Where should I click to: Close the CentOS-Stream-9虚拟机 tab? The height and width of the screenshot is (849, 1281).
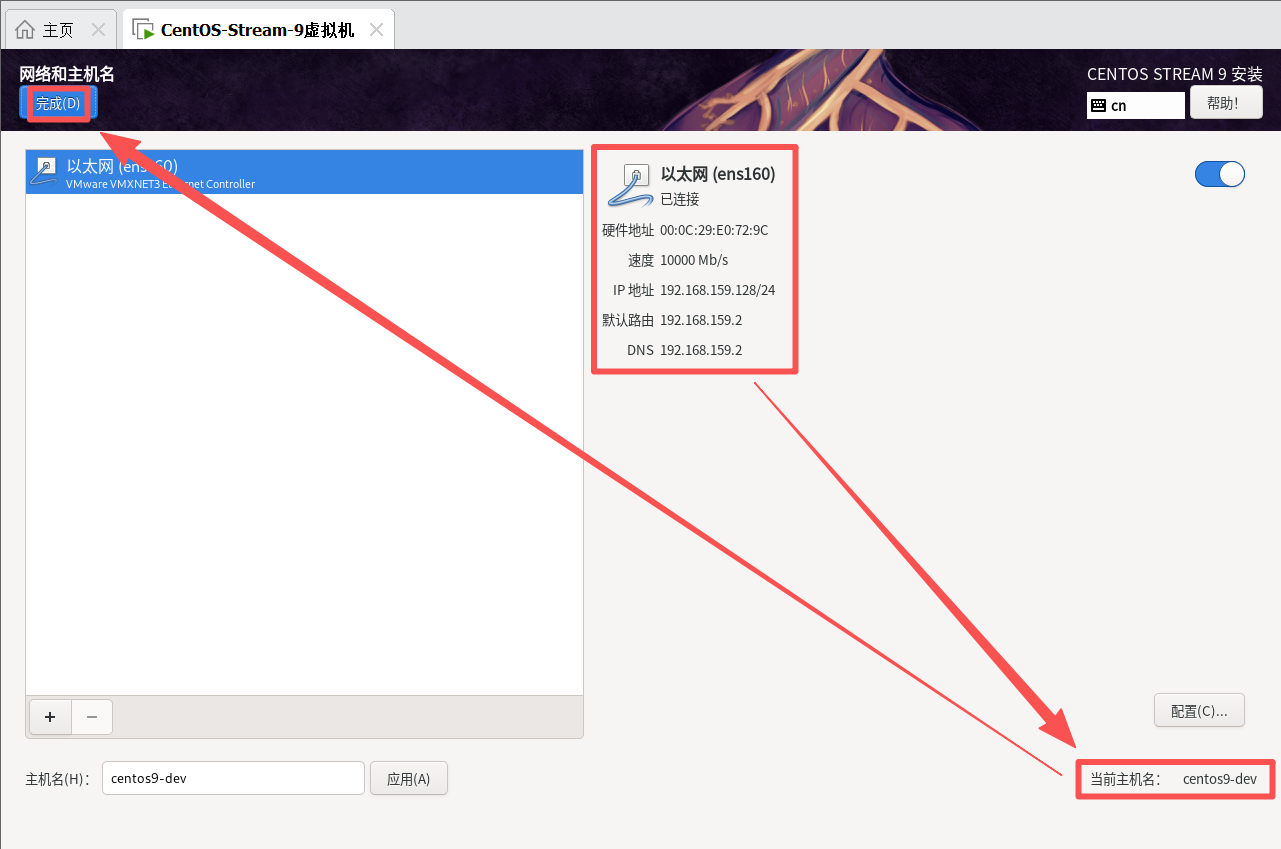tap(376, 29)
